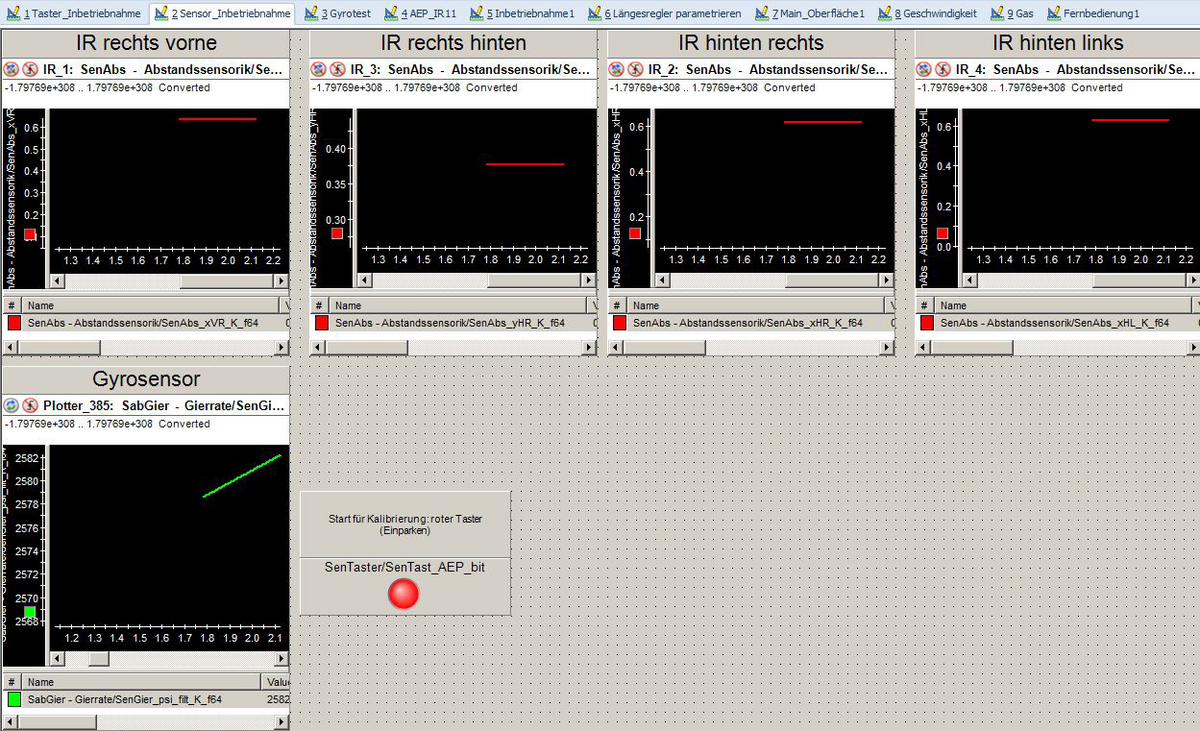The width and height of the screenshot is (1200, 731).
Task: Click the first icon in IR_3 plotter header
Action: point(318,70)
